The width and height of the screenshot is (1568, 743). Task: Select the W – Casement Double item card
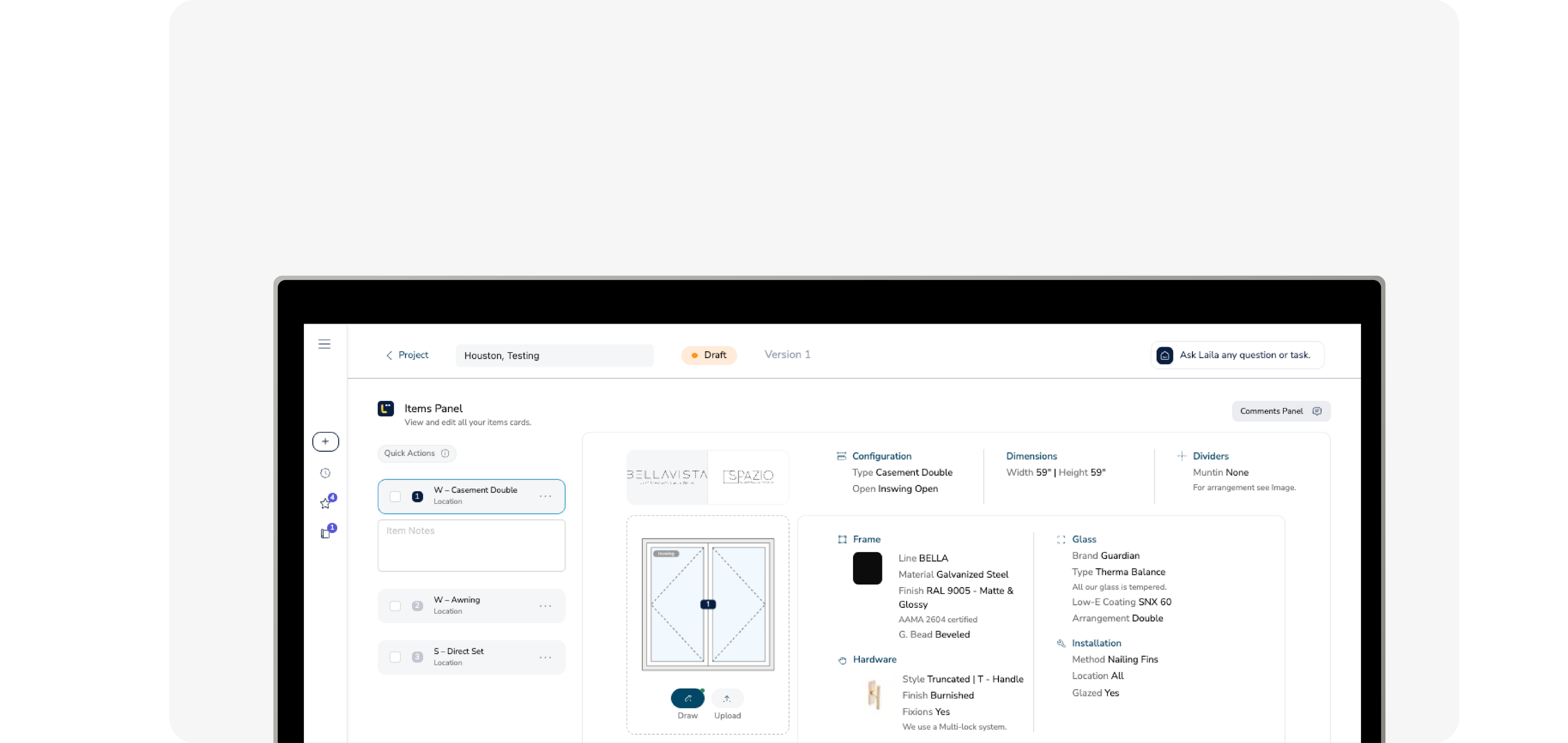tap(471, 496)
